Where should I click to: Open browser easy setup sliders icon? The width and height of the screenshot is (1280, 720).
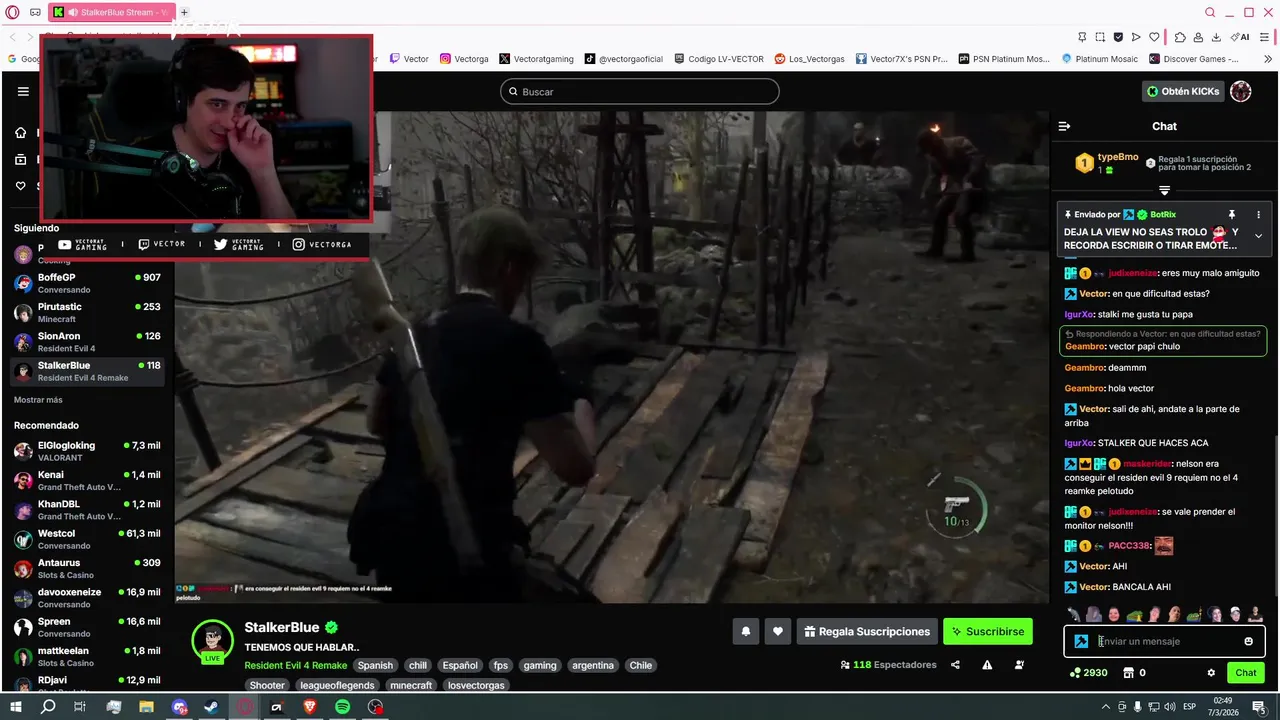1266,37
